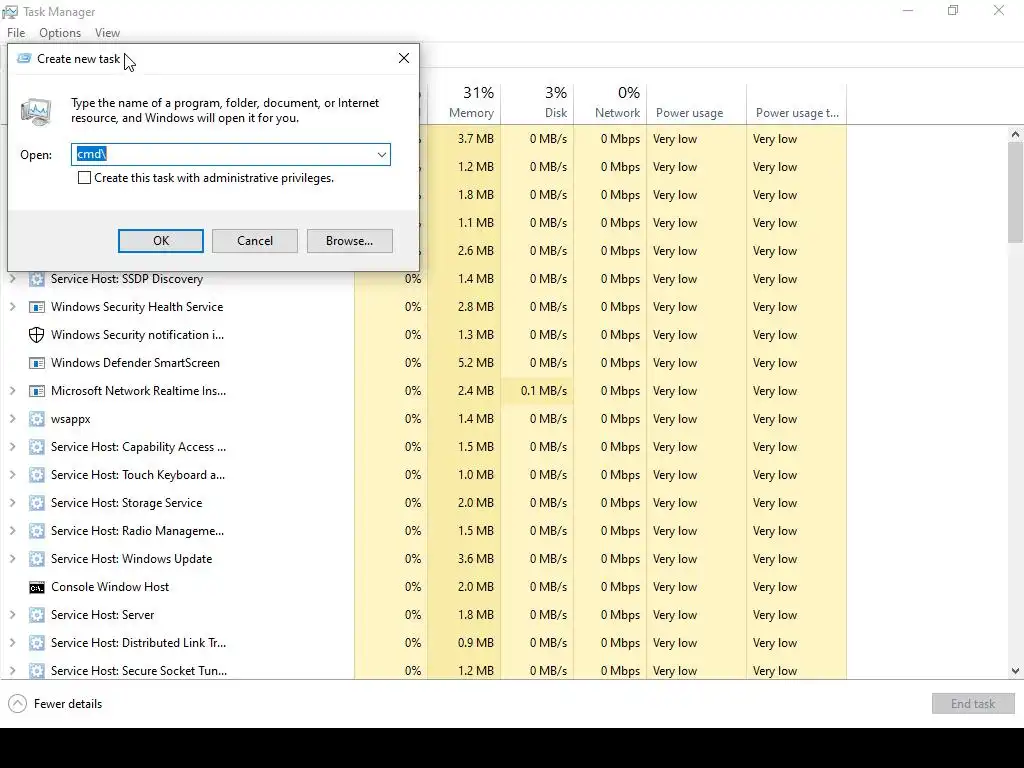Viewport: 1024px width, 768px height.
Task: Expand Service Host: Storage Service row
Action: 12,504
